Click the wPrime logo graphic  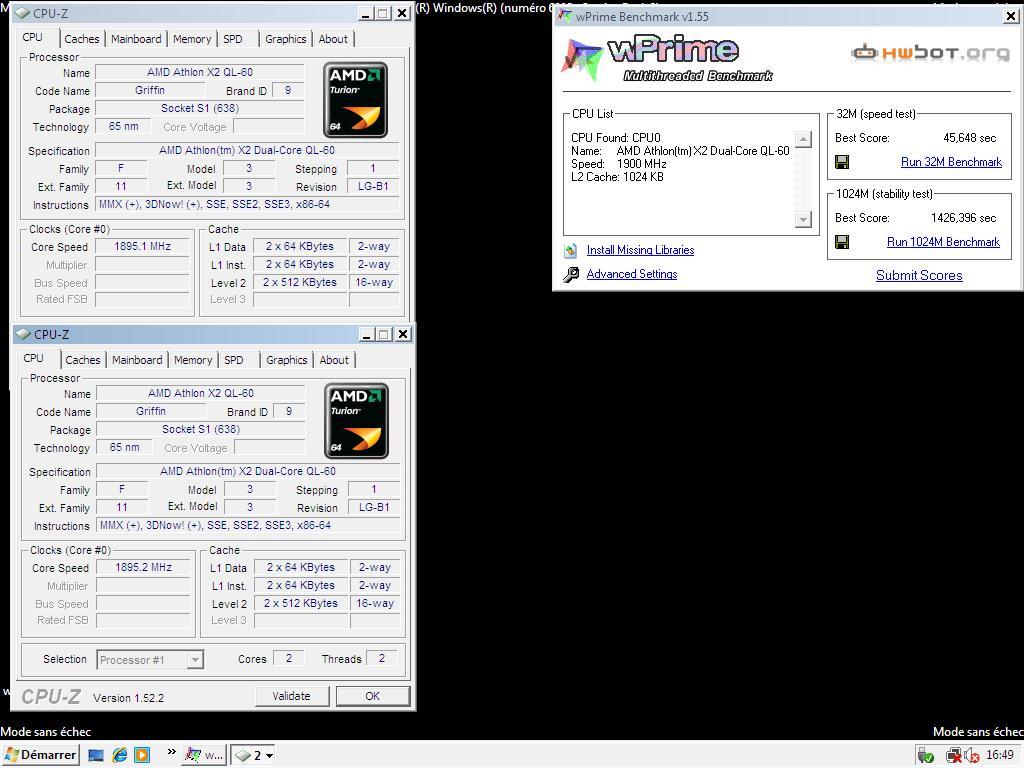click(x=667, y=59)
